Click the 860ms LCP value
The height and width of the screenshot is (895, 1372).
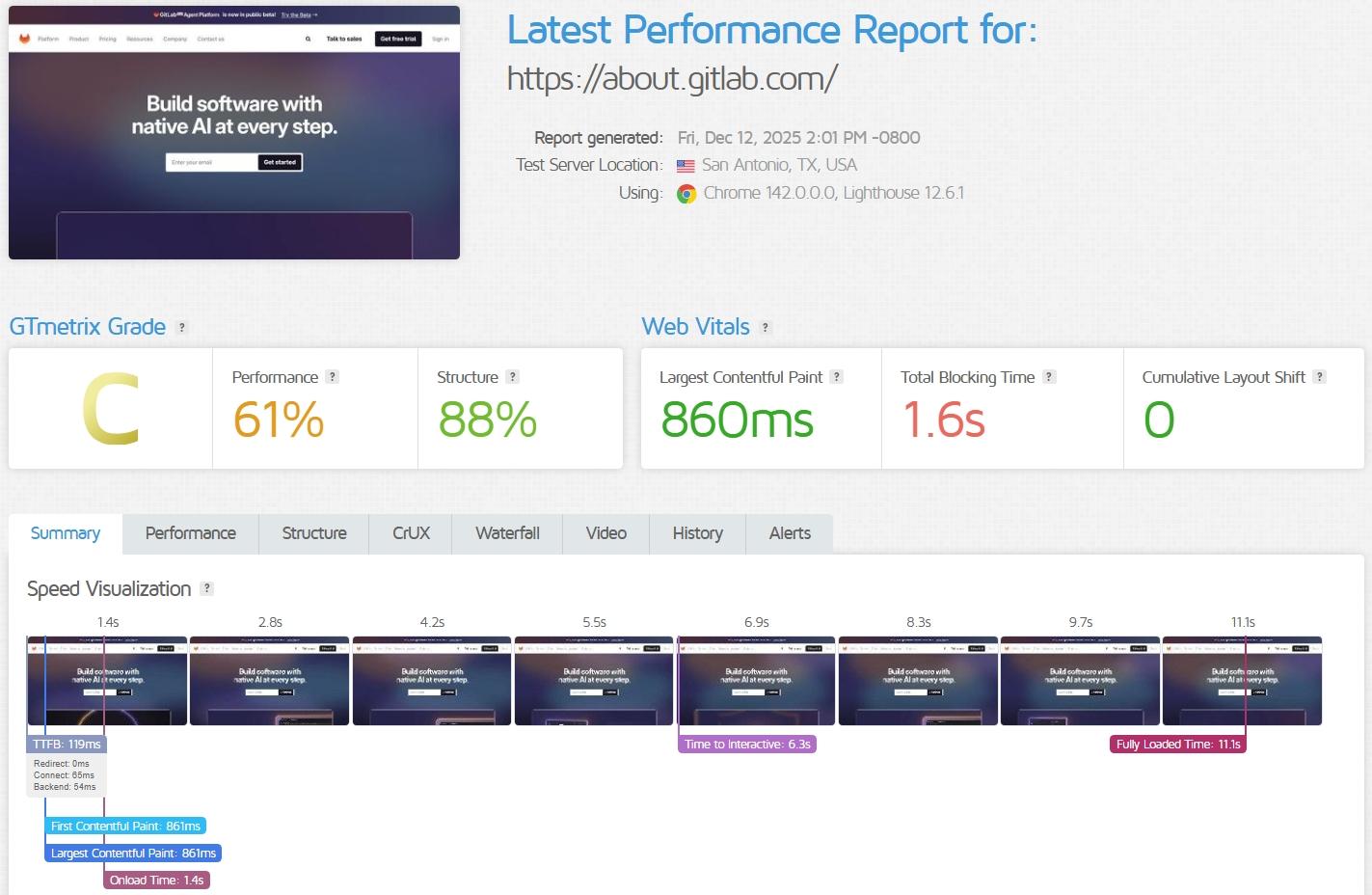click(738, 420)
